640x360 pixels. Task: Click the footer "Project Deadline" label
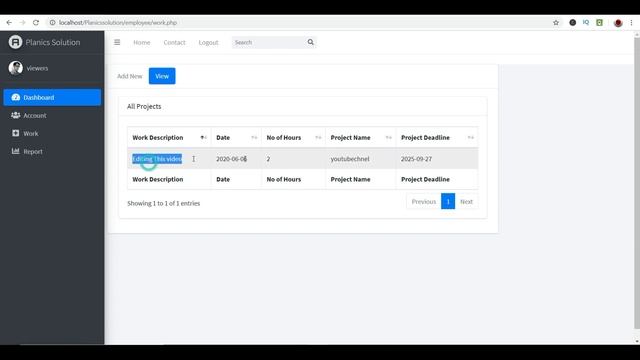[x=425, y=180]
